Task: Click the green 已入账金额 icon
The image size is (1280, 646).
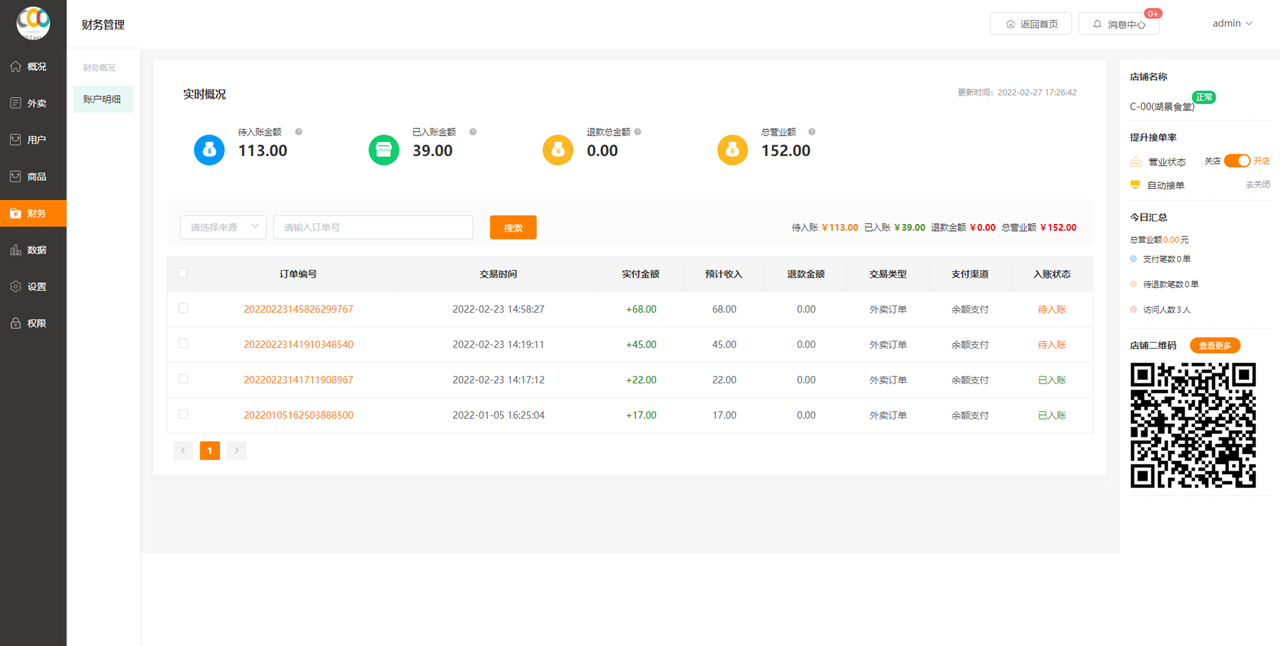Action: [384, 150]
